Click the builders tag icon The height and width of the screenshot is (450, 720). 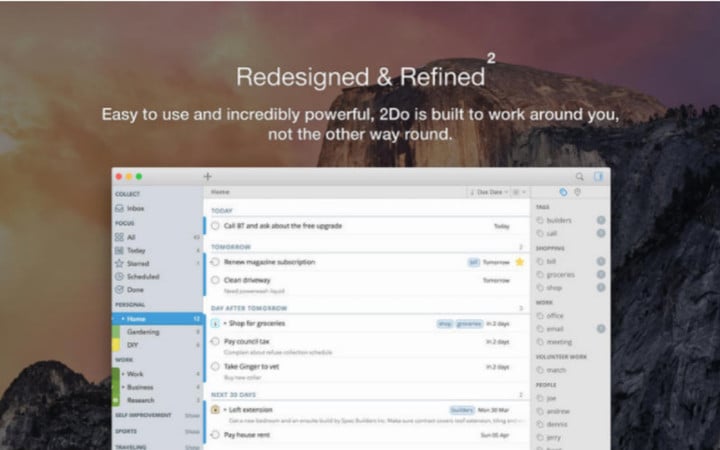pyautogui.click(x=540, y=220)
